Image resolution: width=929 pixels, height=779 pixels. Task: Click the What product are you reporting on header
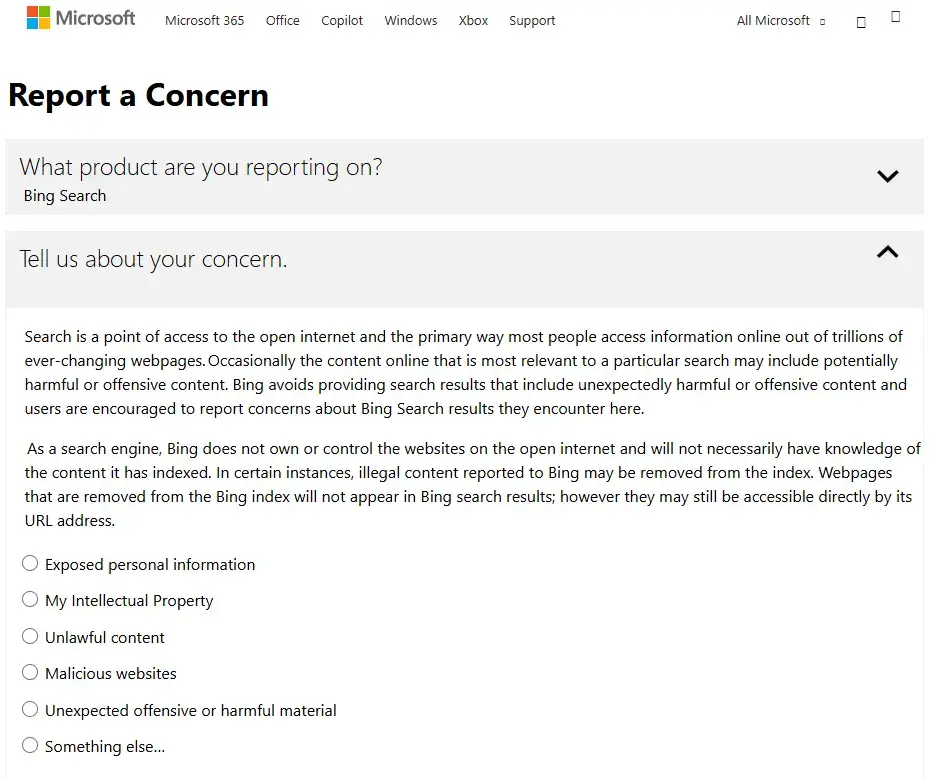[x=201, y=168]
